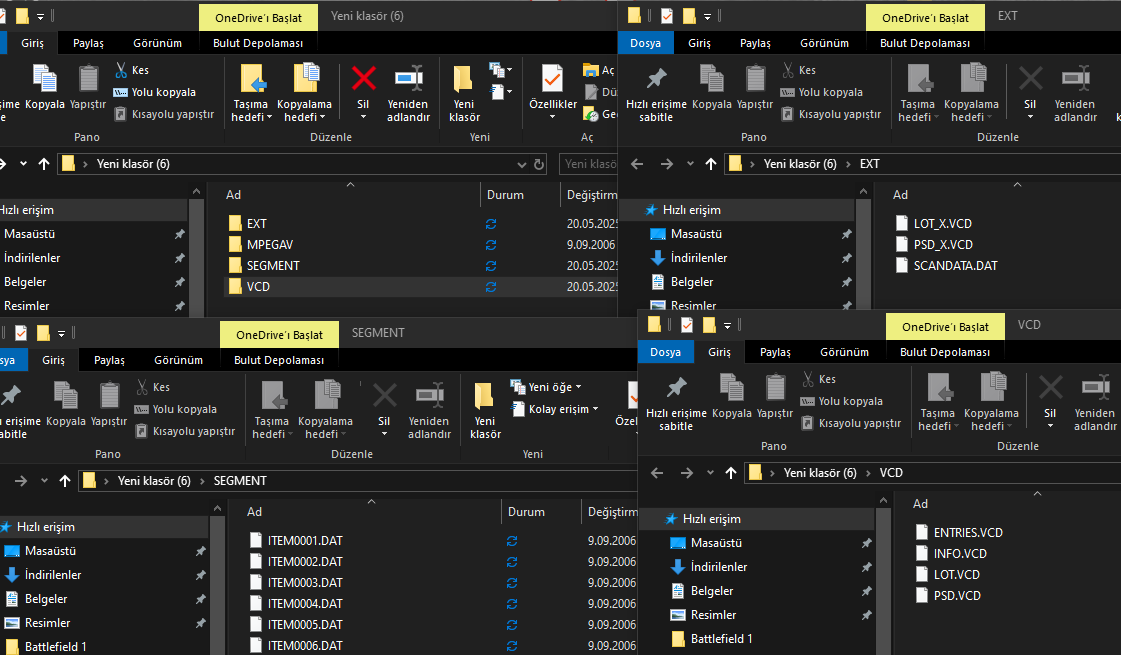This screenshot has height=655, width=1121.
Task: Open quick access toolbar dropdown in VCD title bar
Action: click(727, 325)
